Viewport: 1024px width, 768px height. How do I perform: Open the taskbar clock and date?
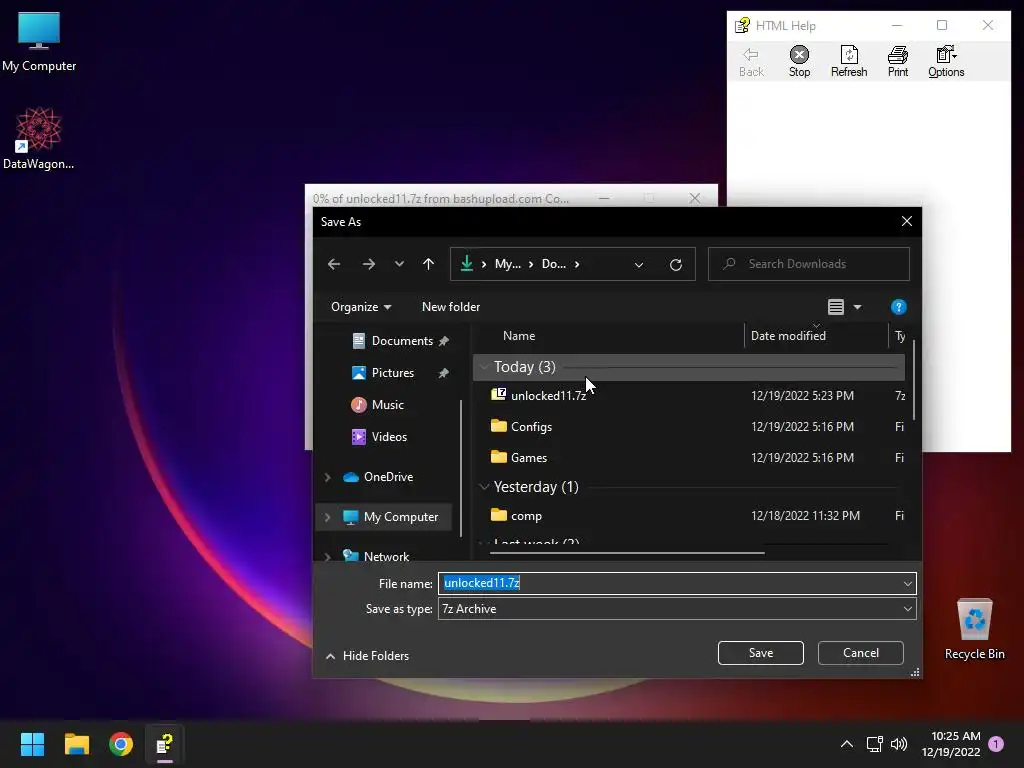coord(951,744)
